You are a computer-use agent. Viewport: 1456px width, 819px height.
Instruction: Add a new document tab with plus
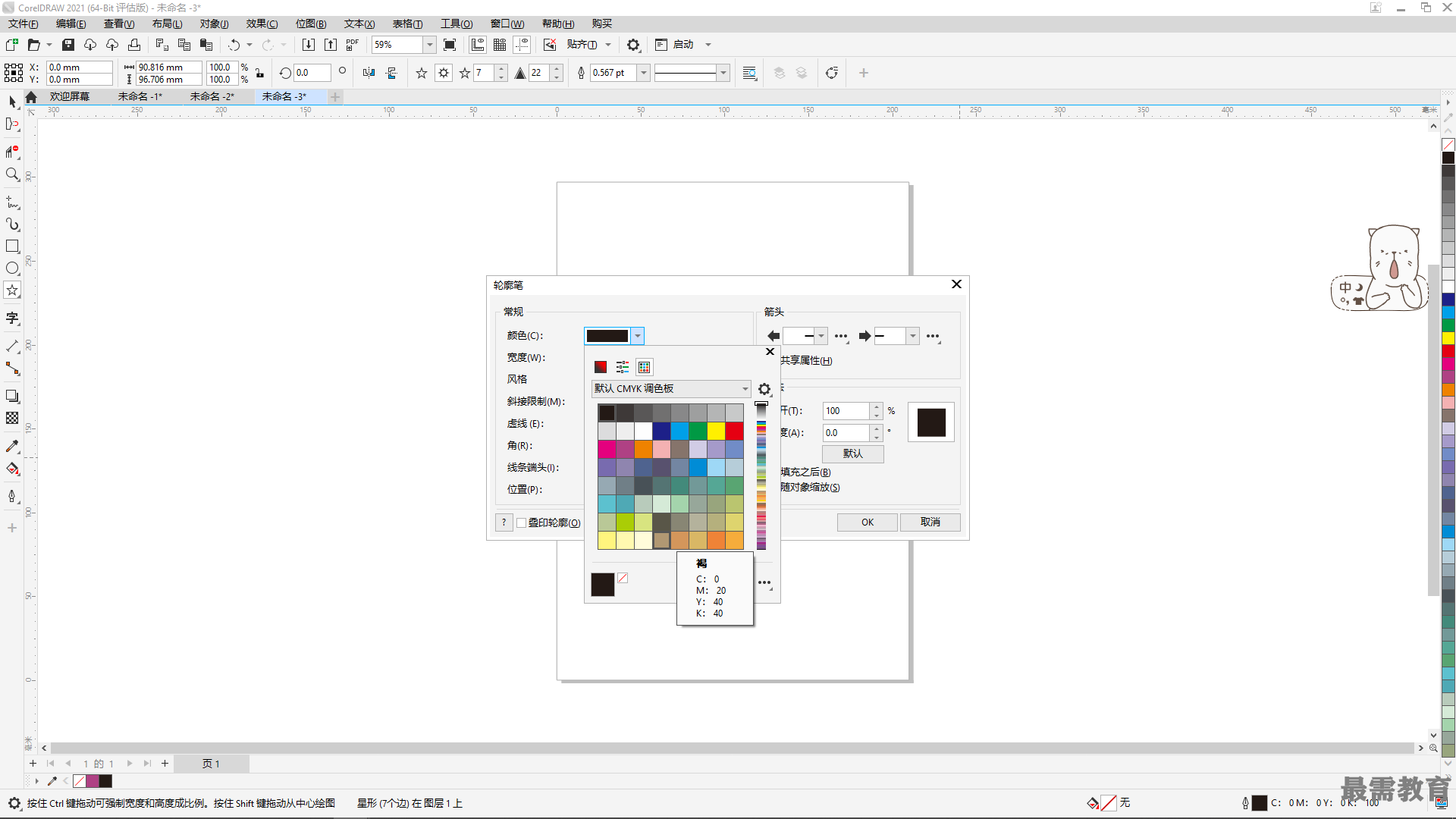pyautogui.click(x=335, y=96)
